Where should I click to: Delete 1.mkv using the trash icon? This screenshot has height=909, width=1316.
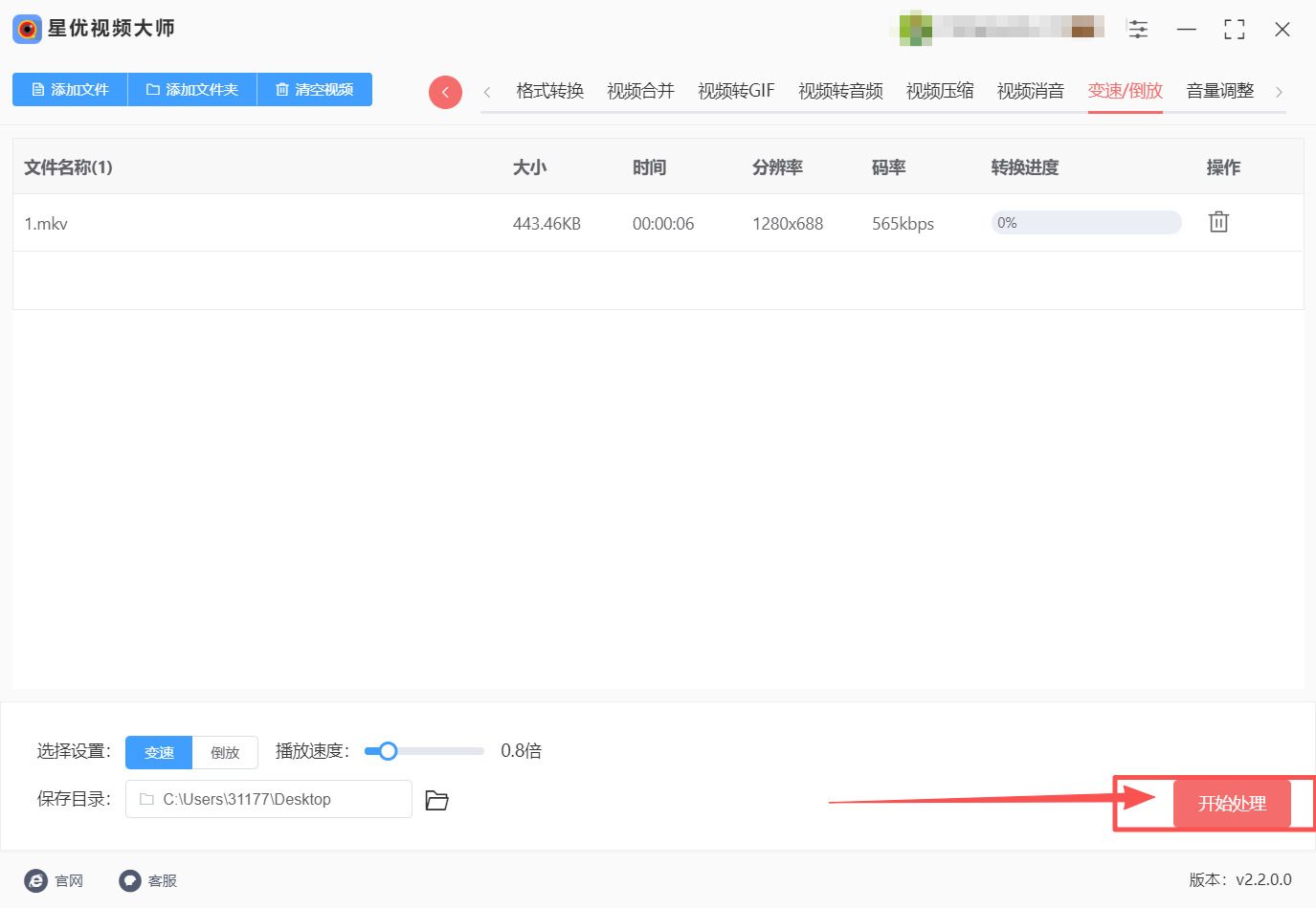click(1217, 222)
